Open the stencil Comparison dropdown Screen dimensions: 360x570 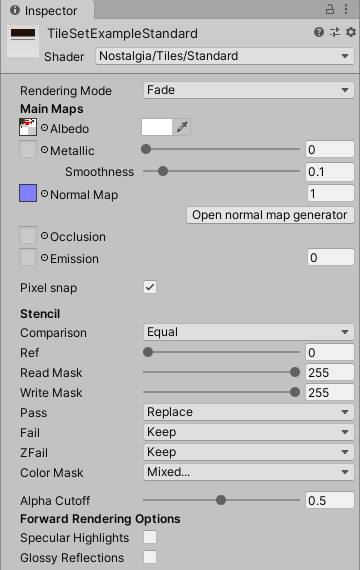pyautogui.click(x=249, y=332)
